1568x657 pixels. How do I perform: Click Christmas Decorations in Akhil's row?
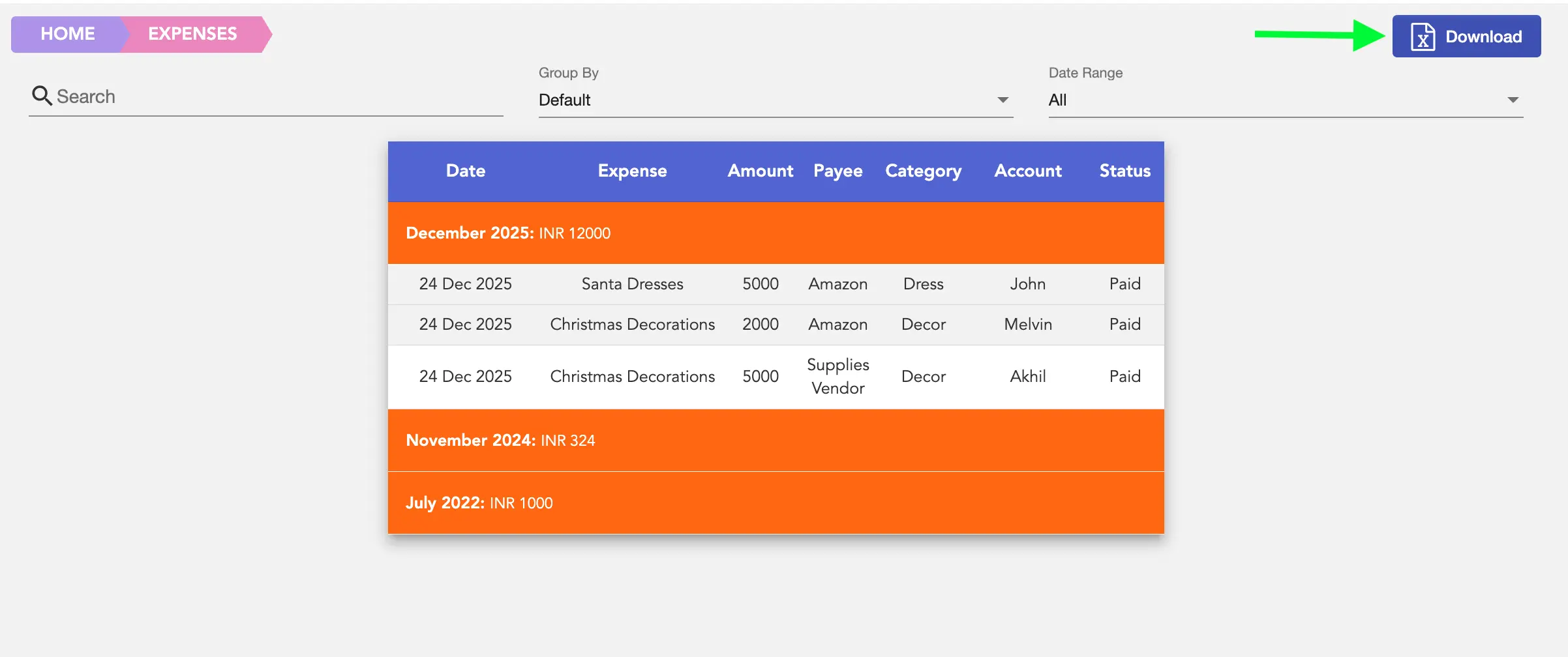coord(633,376)
